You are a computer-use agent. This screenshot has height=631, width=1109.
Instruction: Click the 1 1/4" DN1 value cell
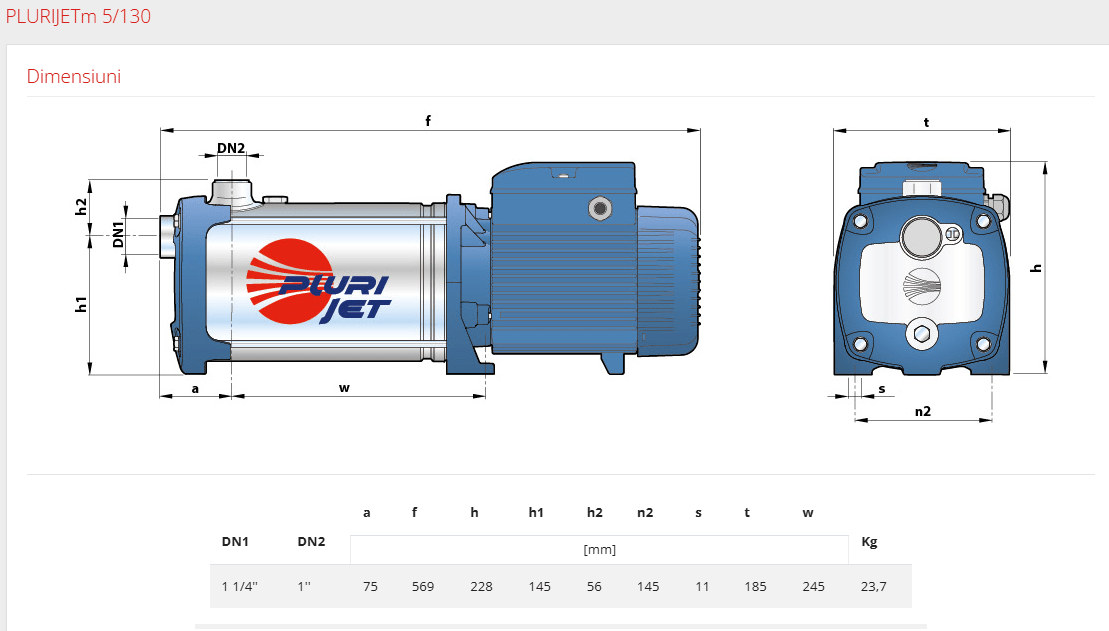point(240,586)
